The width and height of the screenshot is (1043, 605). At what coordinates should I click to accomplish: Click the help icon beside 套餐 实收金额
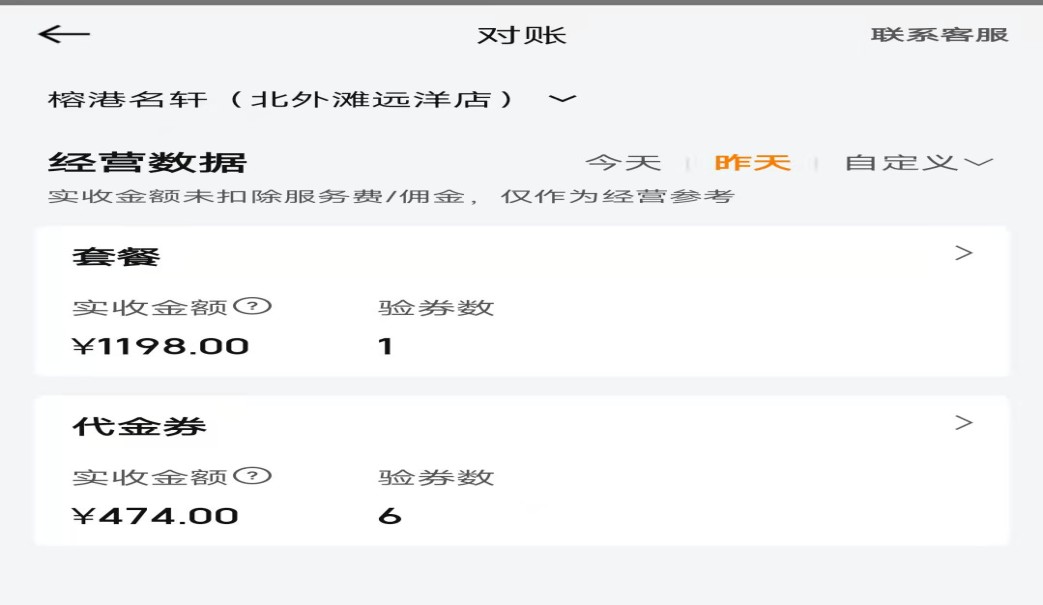pyautogui.click(x=258, y=307)
